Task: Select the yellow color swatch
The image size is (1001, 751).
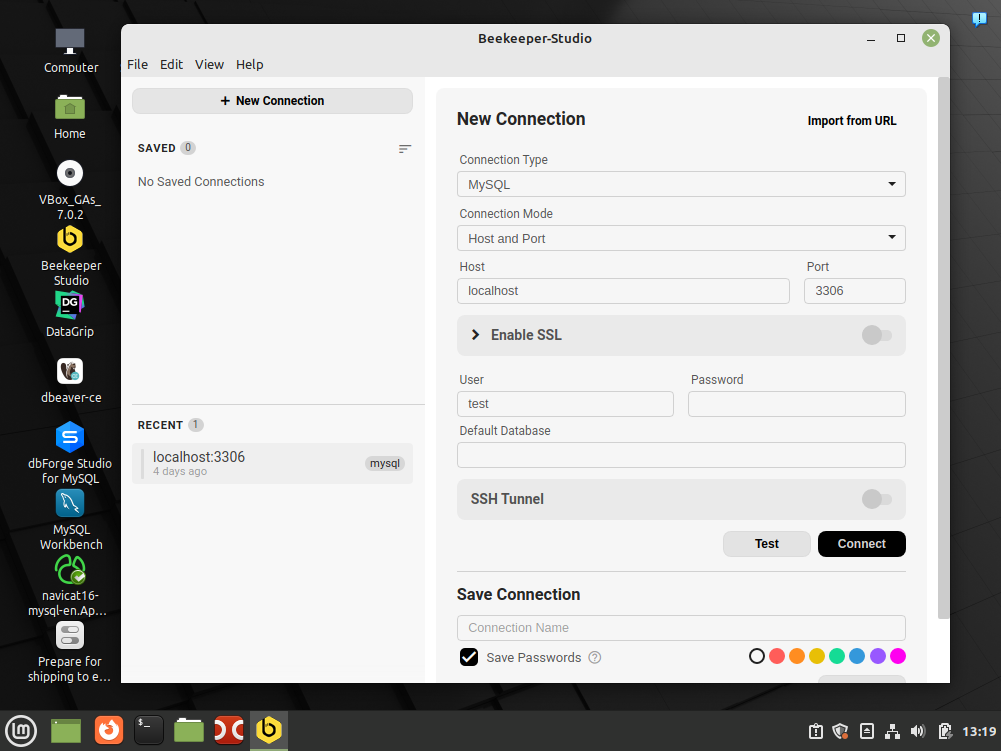Action: point(817,656)
